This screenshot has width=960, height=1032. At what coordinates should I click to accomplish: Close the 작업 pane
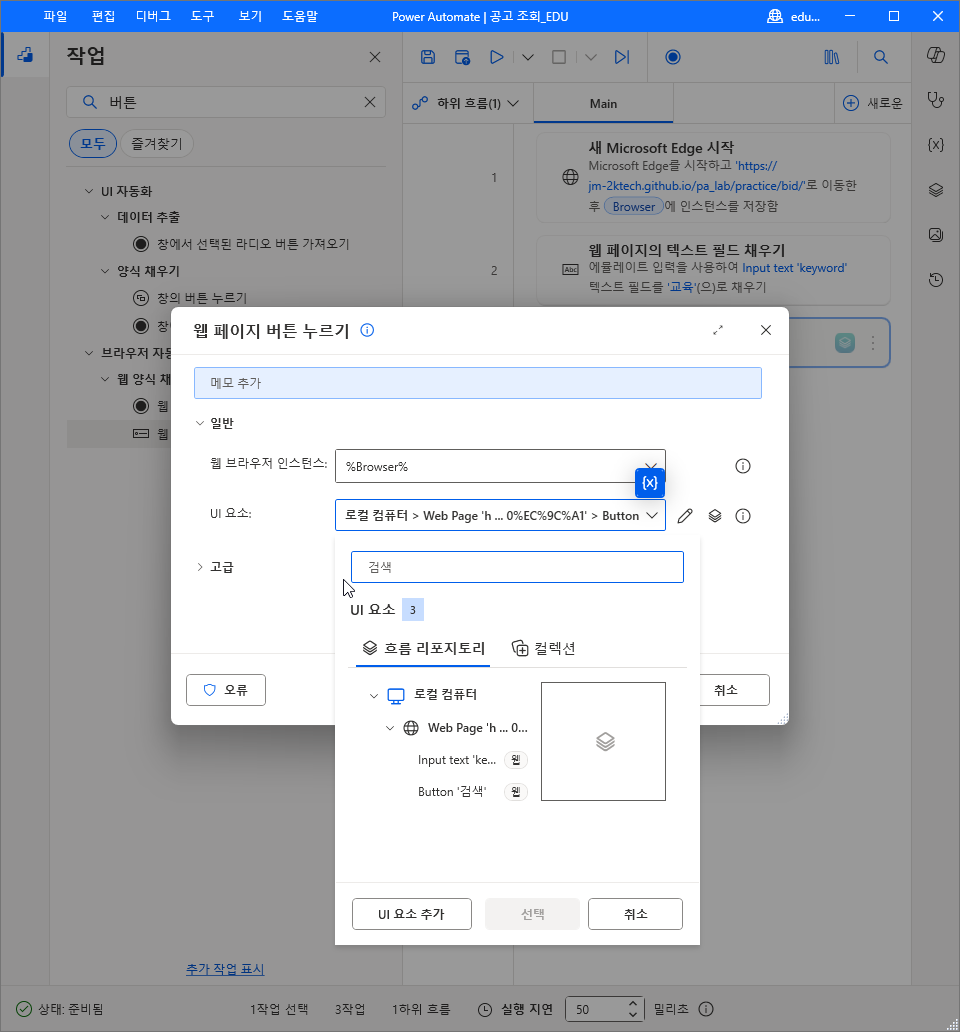375,57
